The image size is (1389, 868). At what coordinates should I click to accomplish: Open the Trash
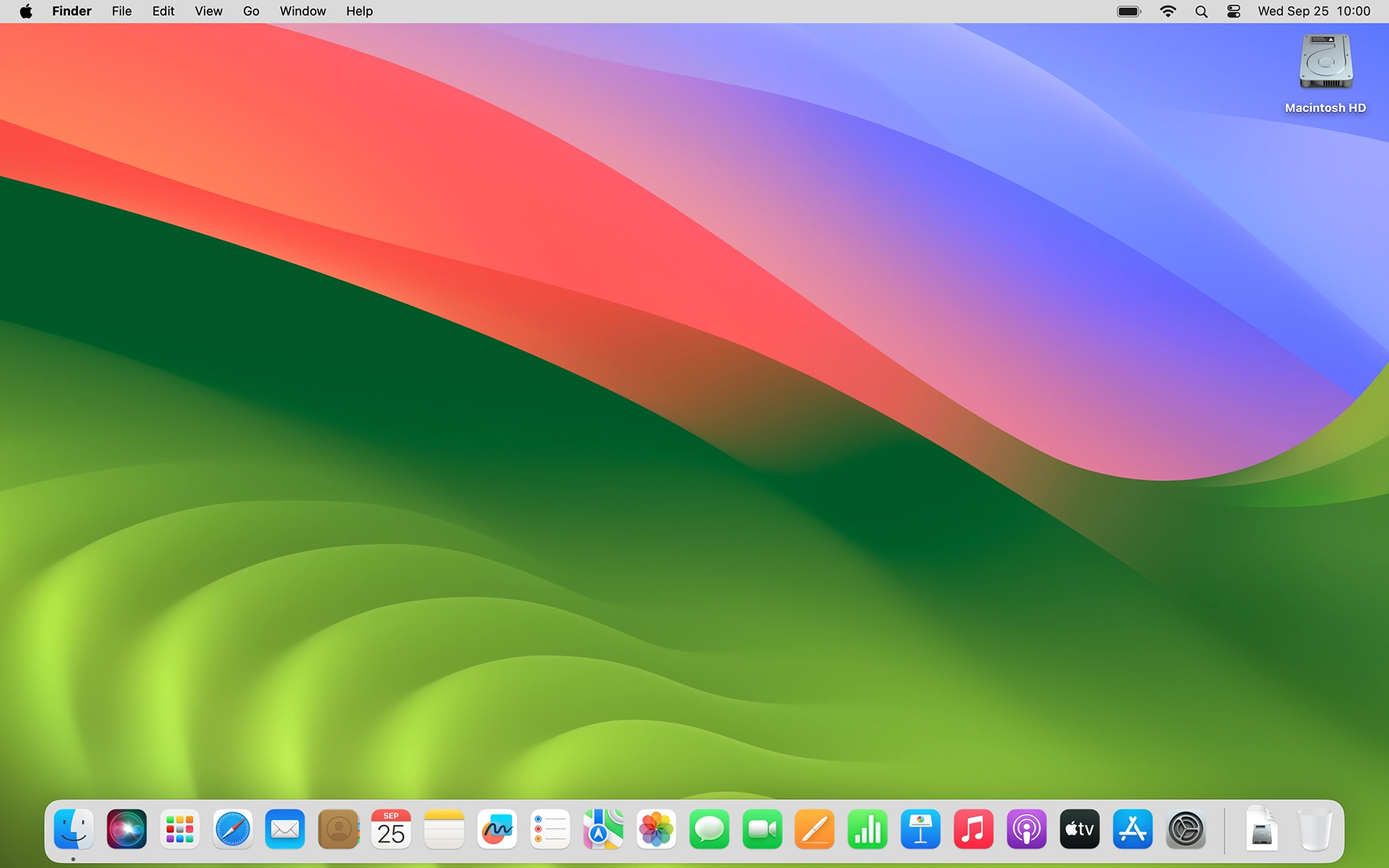pos(1314,829)
